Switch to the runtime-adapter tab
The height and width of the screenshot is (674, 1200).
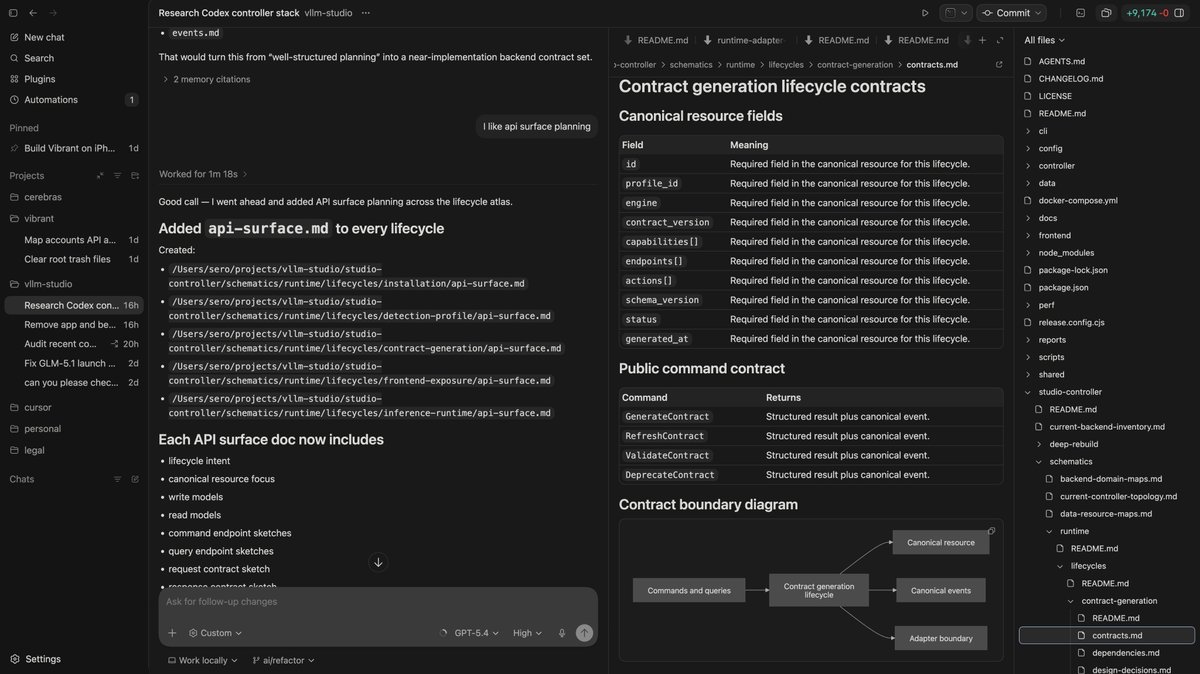tap(743, 40)
